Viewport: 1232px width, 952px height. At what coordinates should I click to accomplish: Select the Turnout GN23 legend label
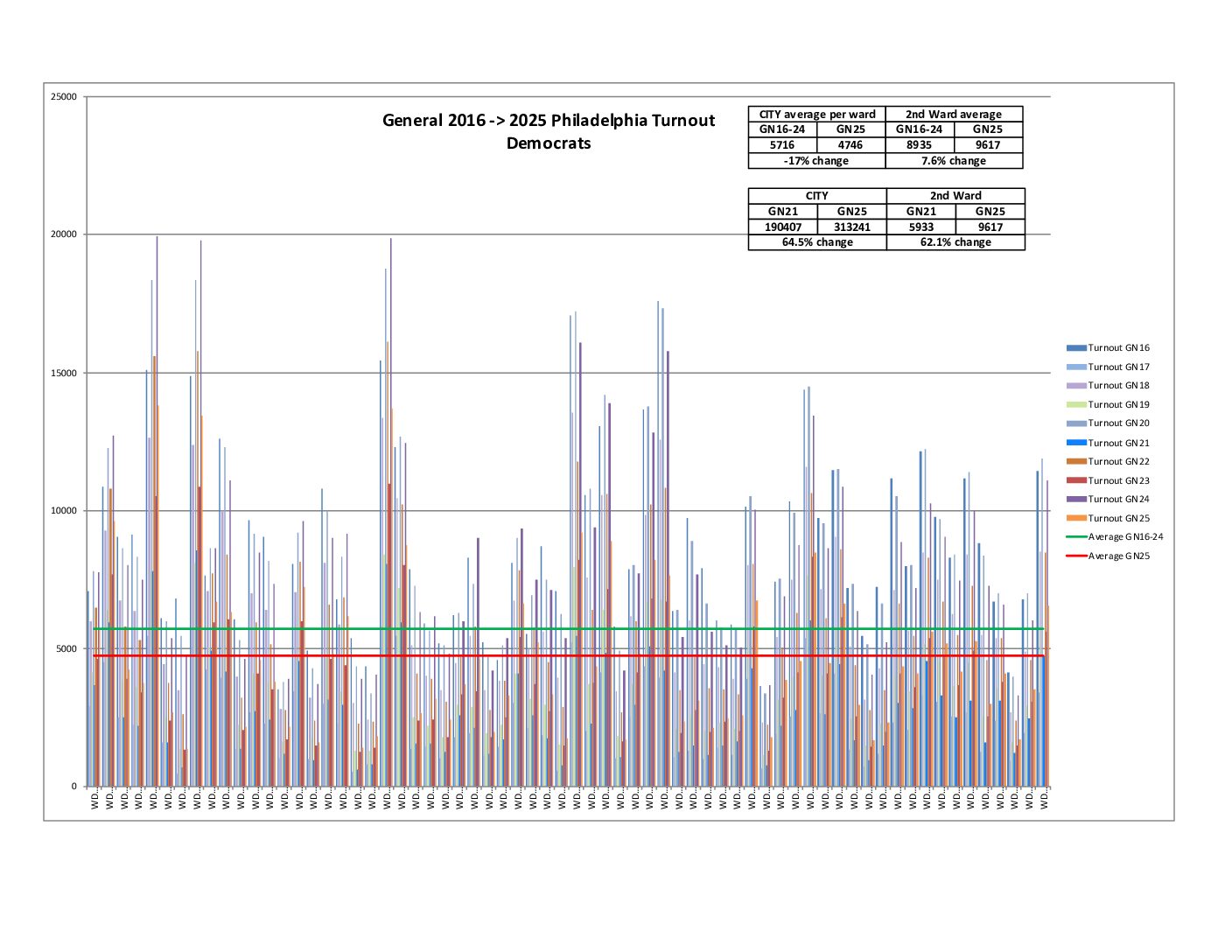tap(1118, 480)
